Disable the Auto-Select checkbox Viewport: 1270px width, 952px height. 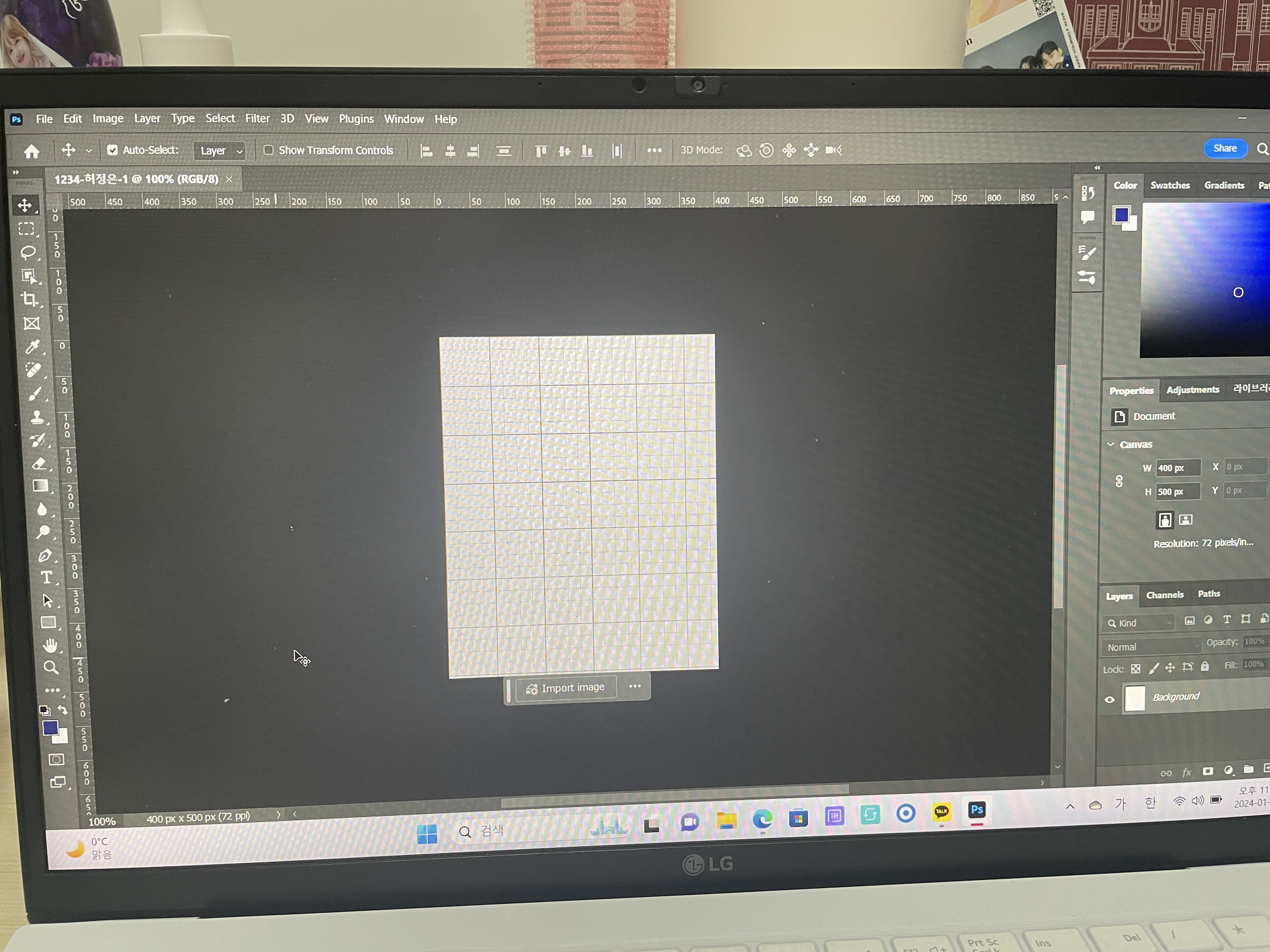click(x=112, y=150)
